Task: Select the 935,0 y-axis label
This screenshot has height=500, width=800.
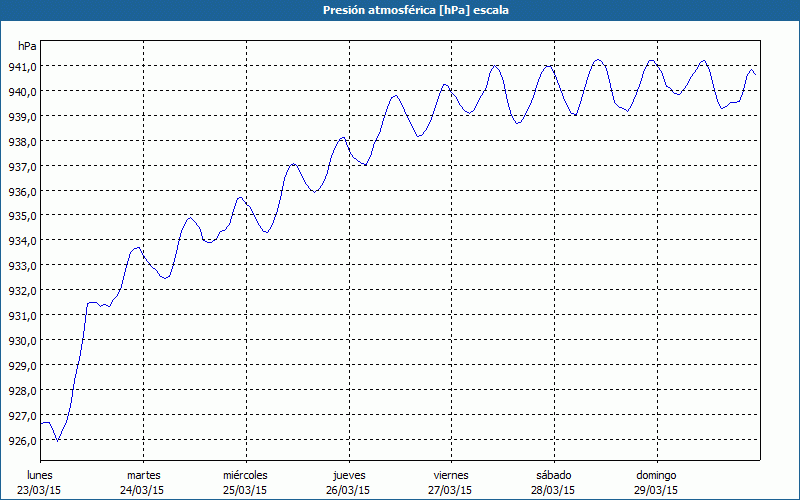Action: (24, 216)
